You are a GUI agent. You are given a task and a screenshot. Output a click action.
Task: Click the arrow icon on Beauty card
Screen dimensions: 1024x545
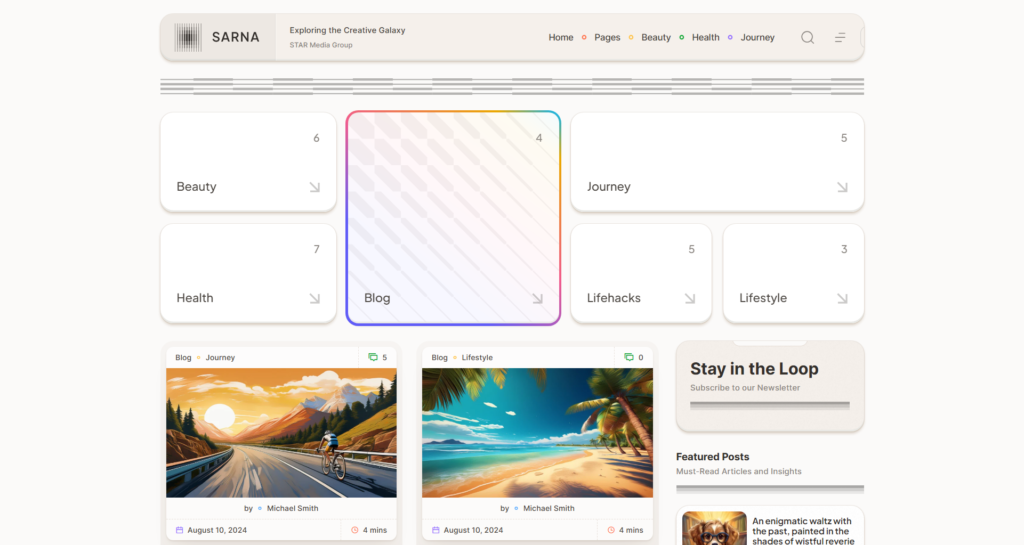click(315, 187)
